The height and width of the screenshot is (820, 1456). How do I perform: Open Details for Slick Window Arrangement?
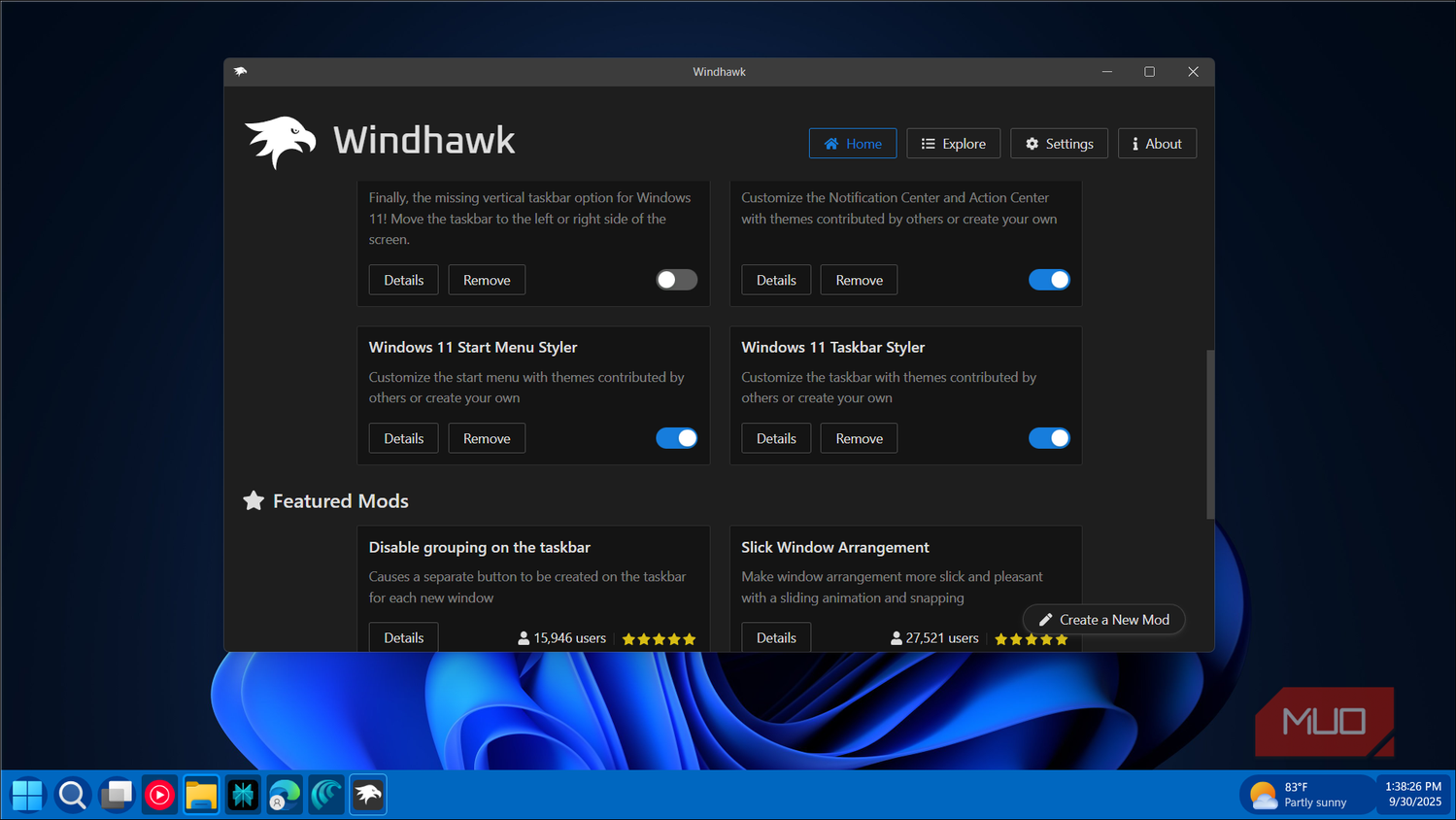pos(776,637)
